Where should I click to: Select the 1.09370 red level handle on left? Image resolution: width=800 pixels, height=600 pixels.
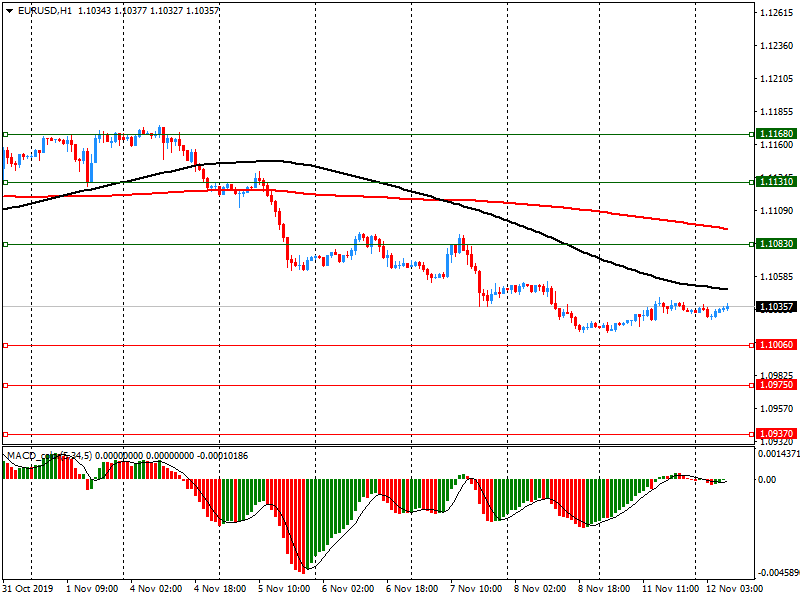(5, 434)
